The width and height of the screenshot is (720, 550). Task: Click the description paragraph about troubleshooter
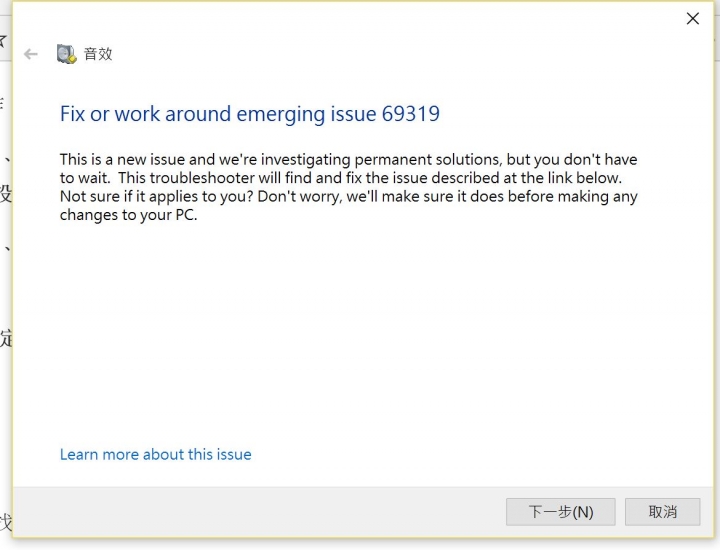pos(349,187)
